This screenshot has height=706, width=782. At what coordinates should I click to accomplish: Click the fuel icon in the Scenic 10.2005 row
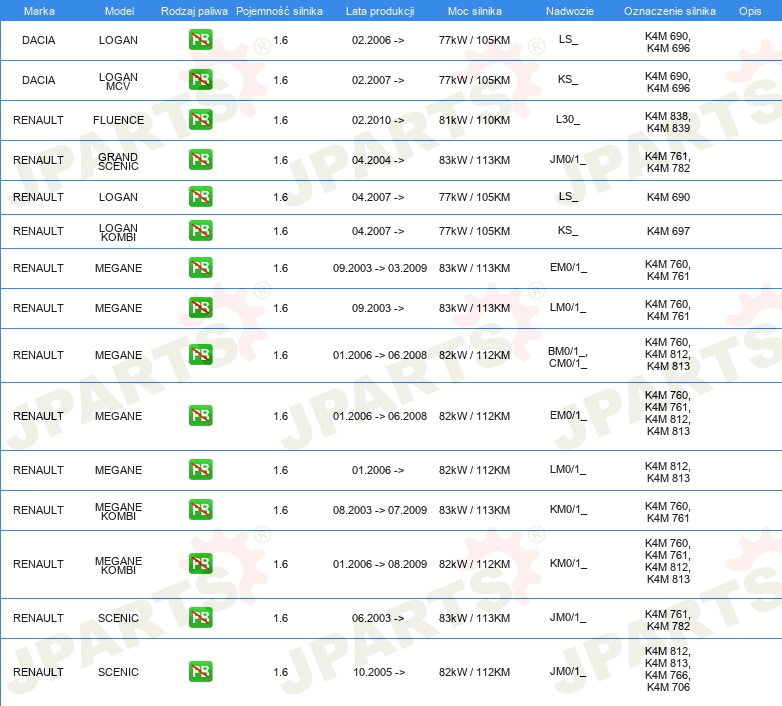tap(200, 672)
